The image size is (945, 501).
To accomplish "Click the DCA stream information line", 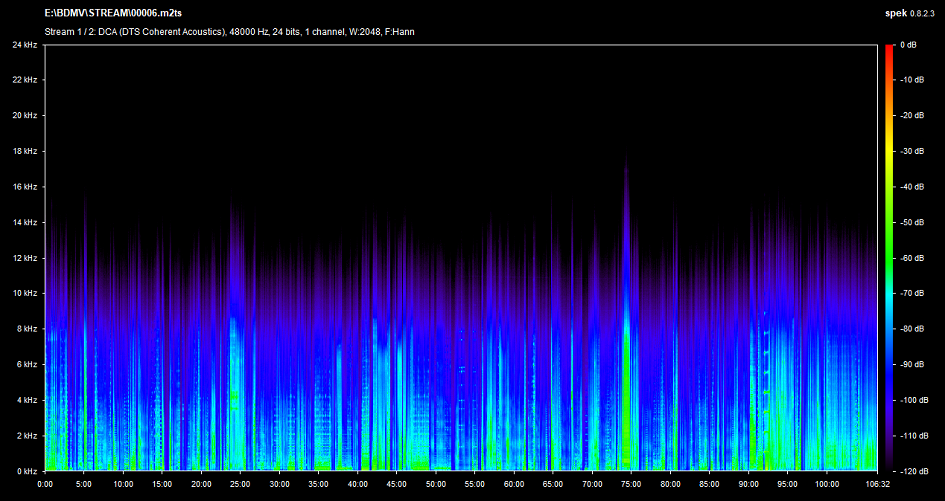I will tap(230, 32).
